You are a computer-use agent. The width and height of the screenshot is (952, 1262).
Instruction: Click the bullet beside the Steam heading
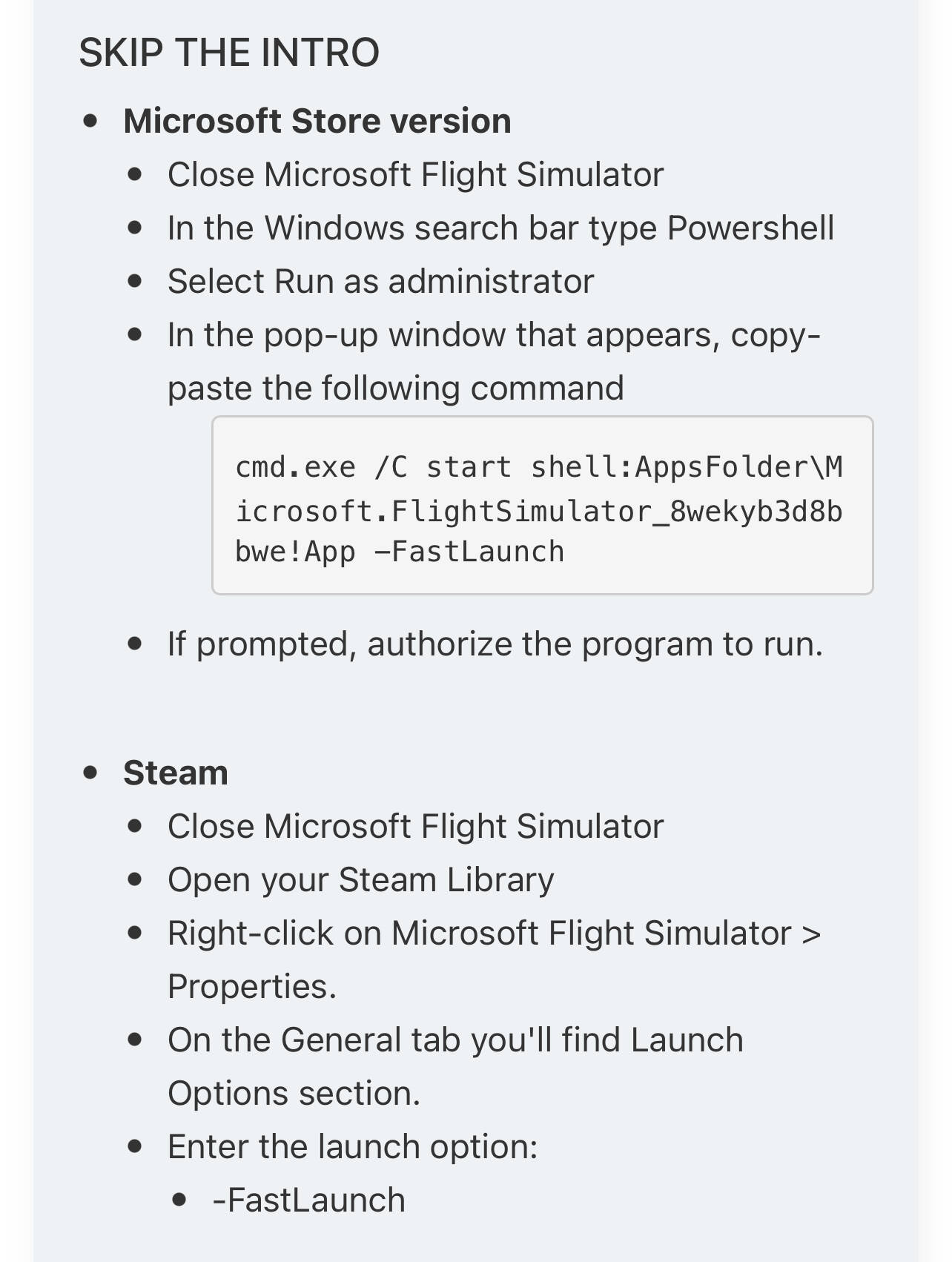pyautogui.click(x=90, y=773)
